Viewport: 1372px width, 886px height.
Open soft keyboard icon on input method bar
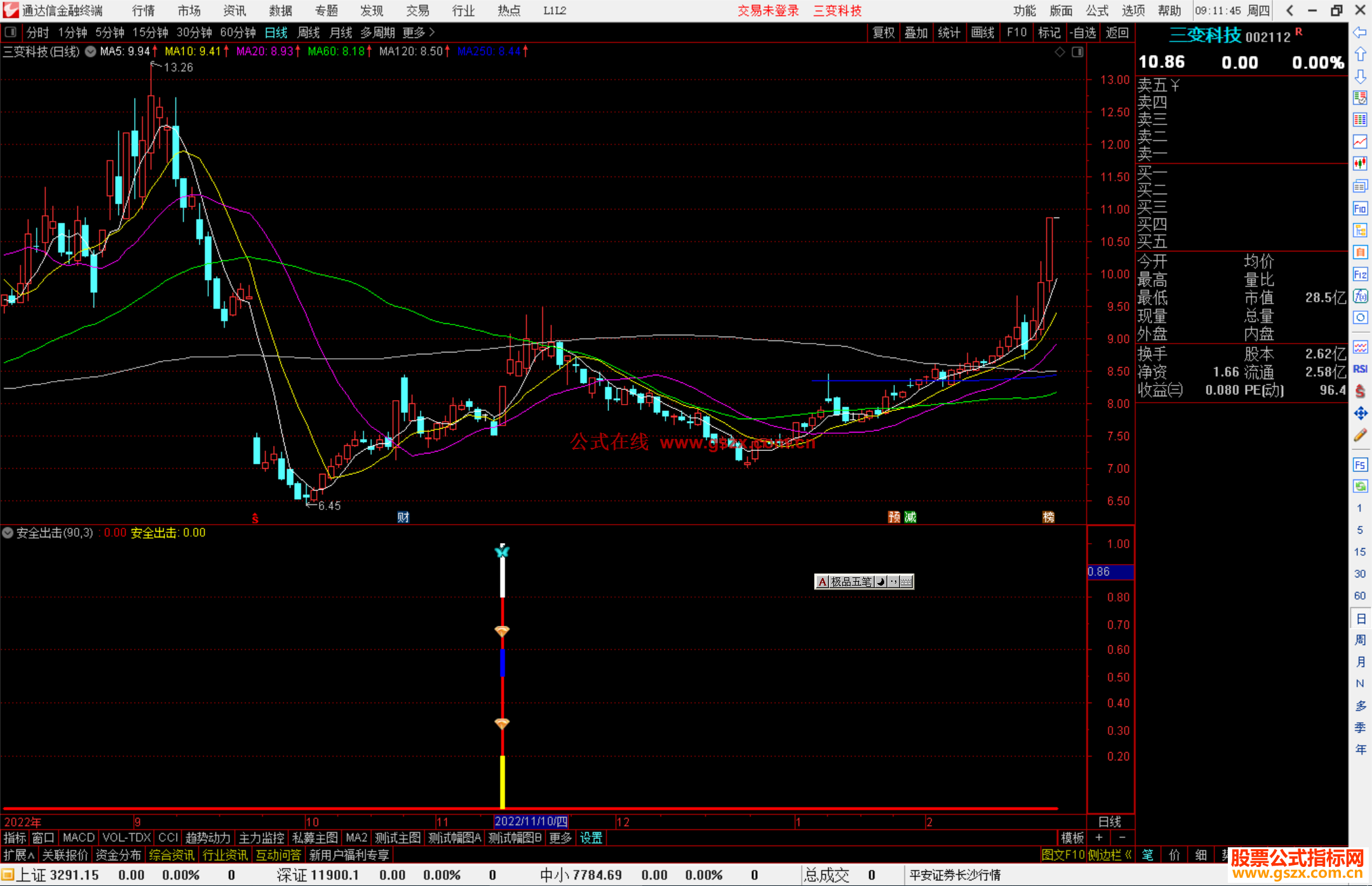(906, 581)
